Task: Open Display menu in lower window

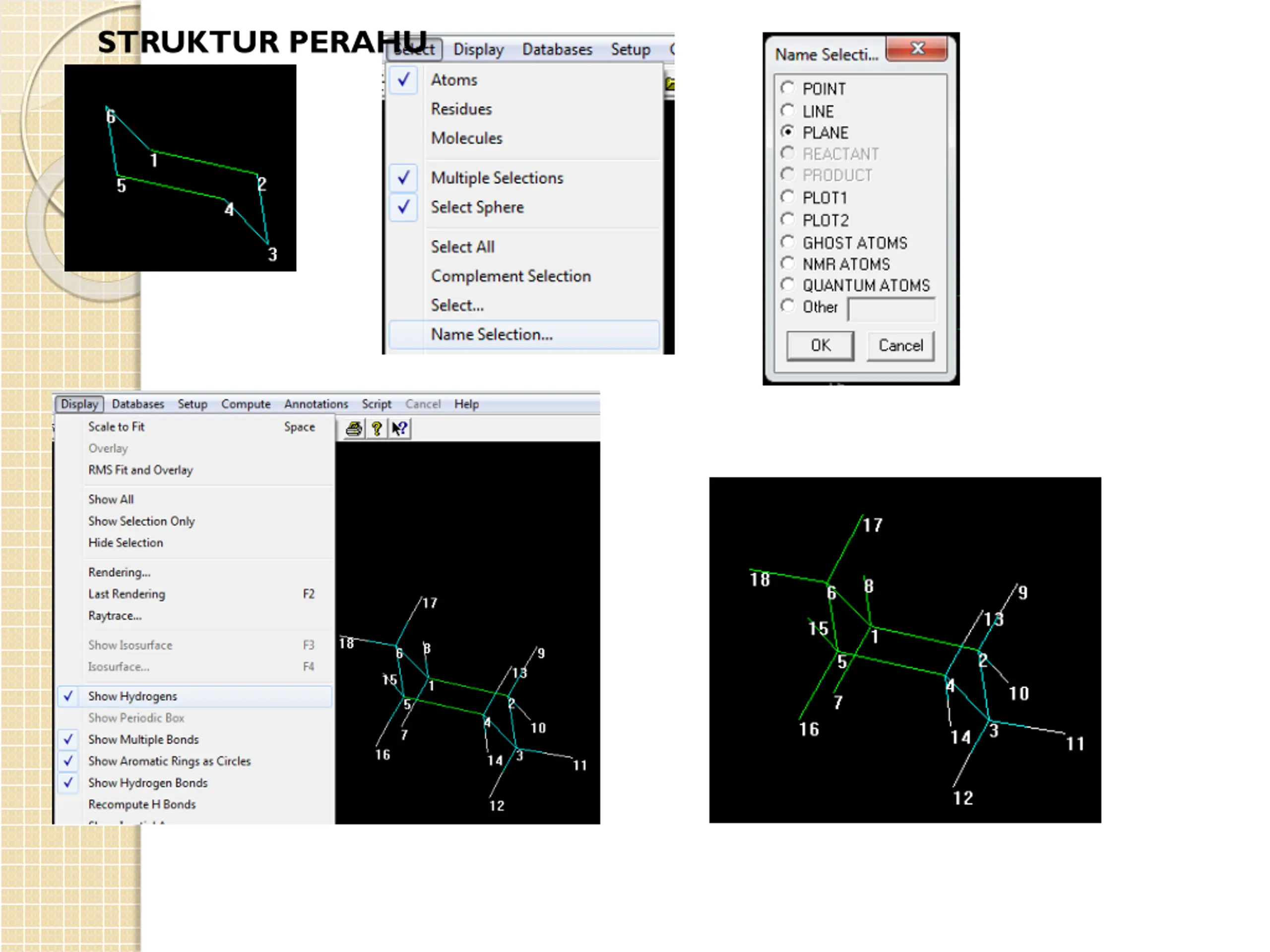Action: pos(79,404)
